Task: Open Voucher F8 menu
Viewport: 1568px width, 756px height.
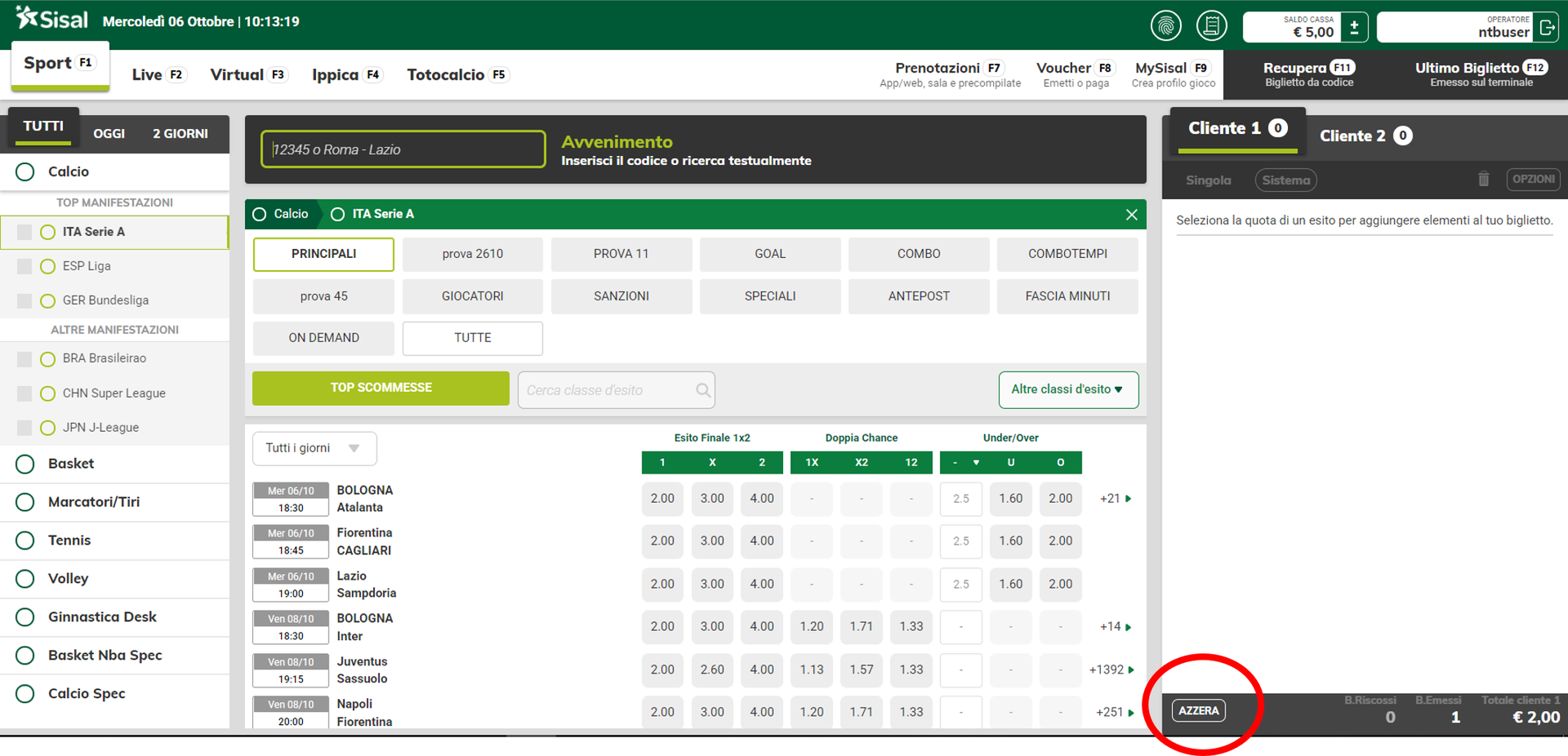Action: pos(1076,74)
